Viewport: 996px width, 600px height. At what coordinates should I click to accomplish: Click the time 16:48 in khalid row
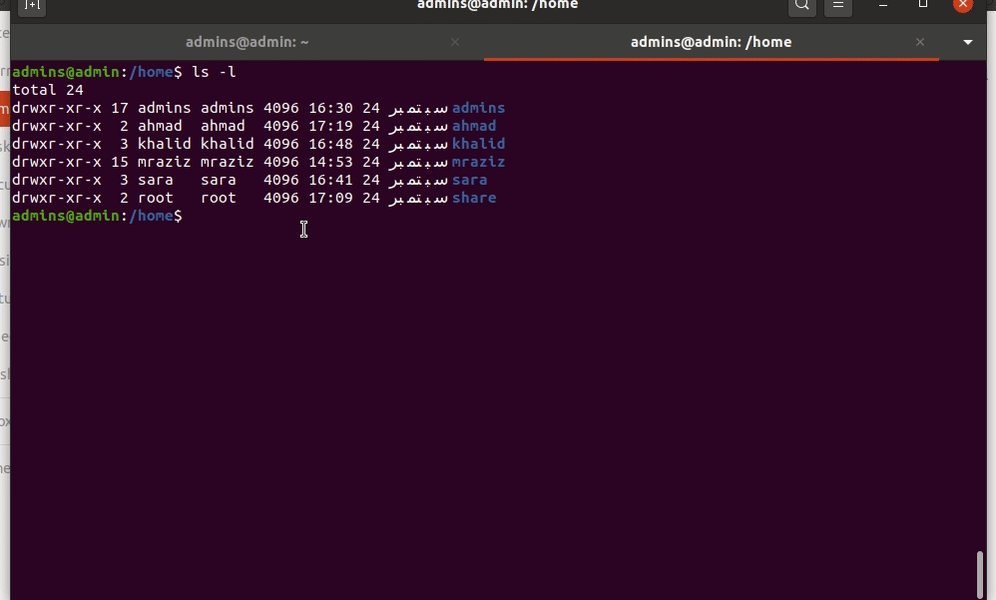click(330, 143)
